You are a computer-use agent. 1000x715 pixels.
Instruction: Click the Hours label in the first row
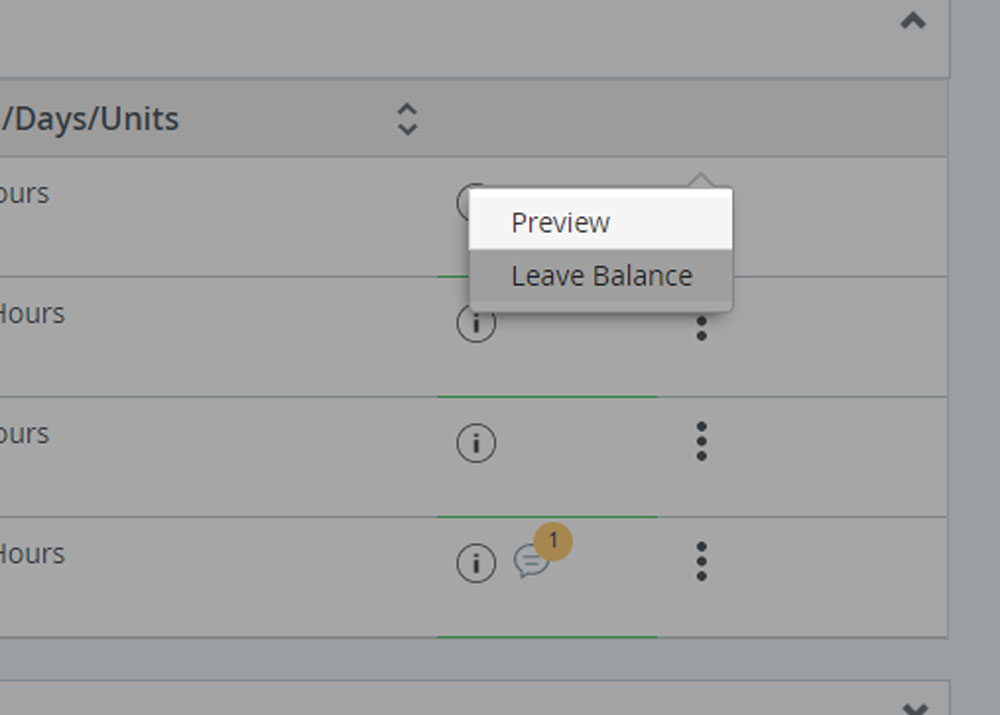[25, 193]
